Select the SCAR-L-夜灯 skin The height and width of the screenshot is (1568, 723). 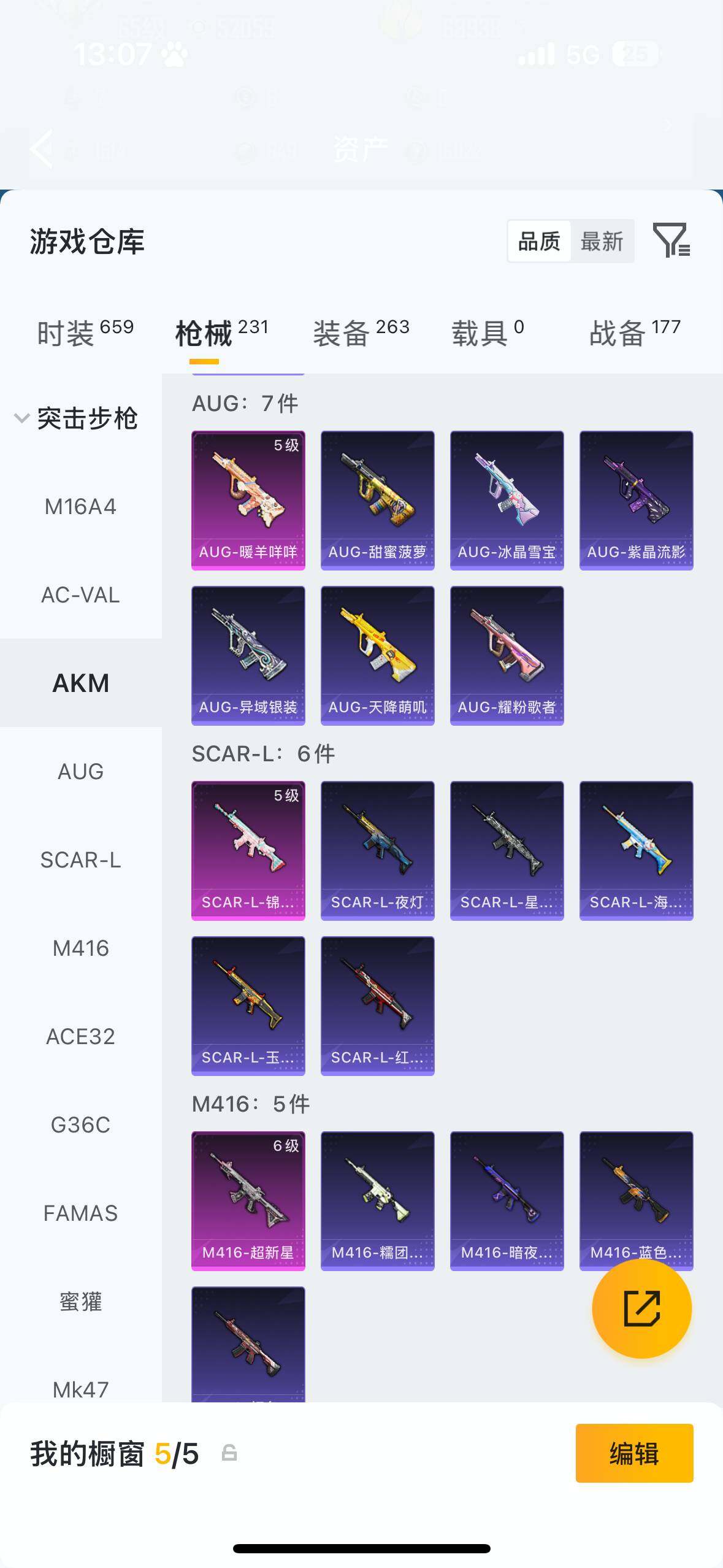point(377,850)
